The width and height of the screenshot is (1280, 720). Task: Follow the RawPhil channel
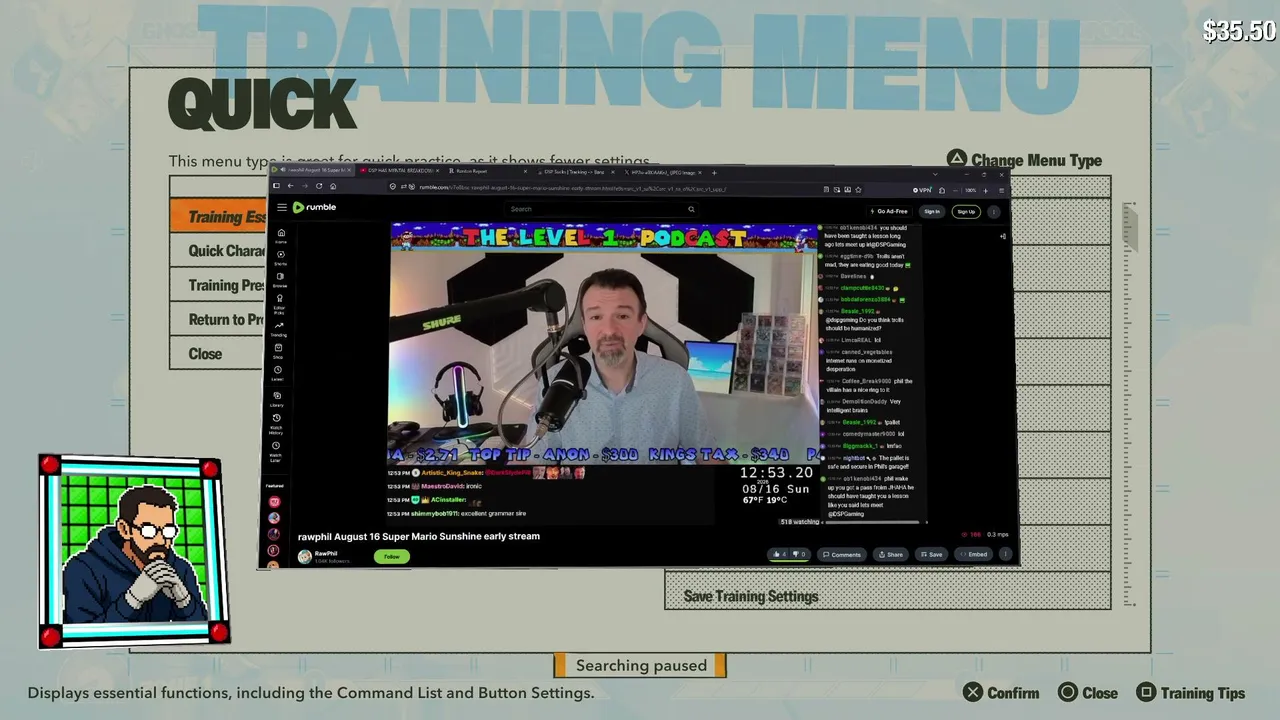click(392, 557)
